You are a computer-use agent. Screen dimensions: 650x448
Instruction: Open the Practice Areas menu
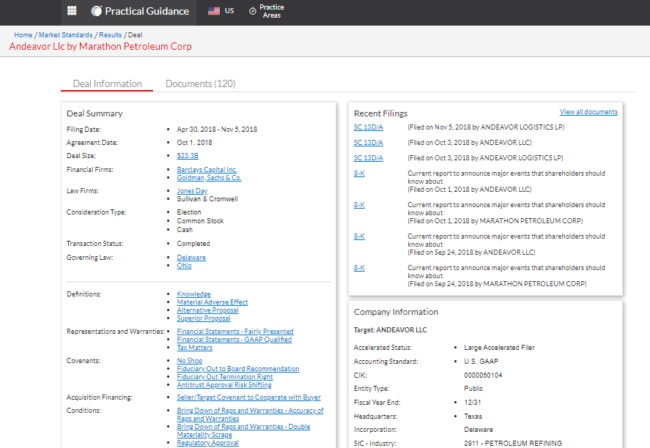[267, 11]
